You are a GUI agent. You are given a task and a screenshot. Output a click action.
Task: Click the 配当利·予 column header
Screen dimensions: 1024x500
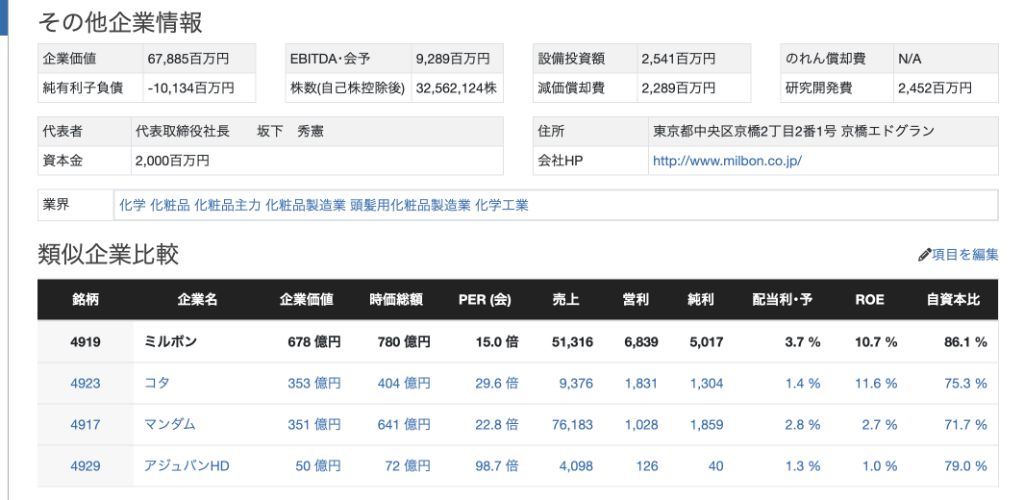782,300
